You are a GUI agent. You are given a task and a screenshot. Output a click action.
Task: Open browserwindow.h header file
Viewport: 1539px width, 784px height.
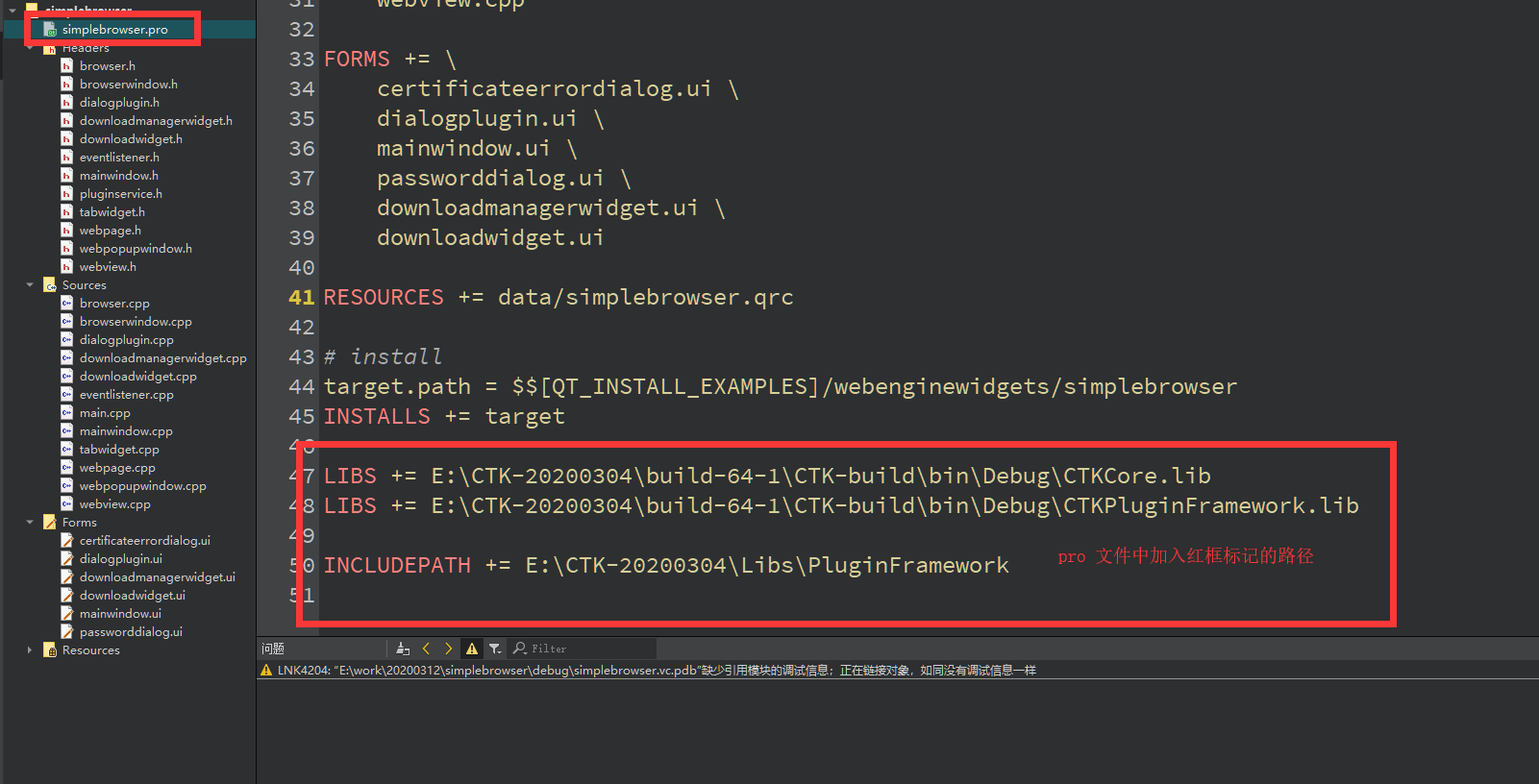pos(128,85)
